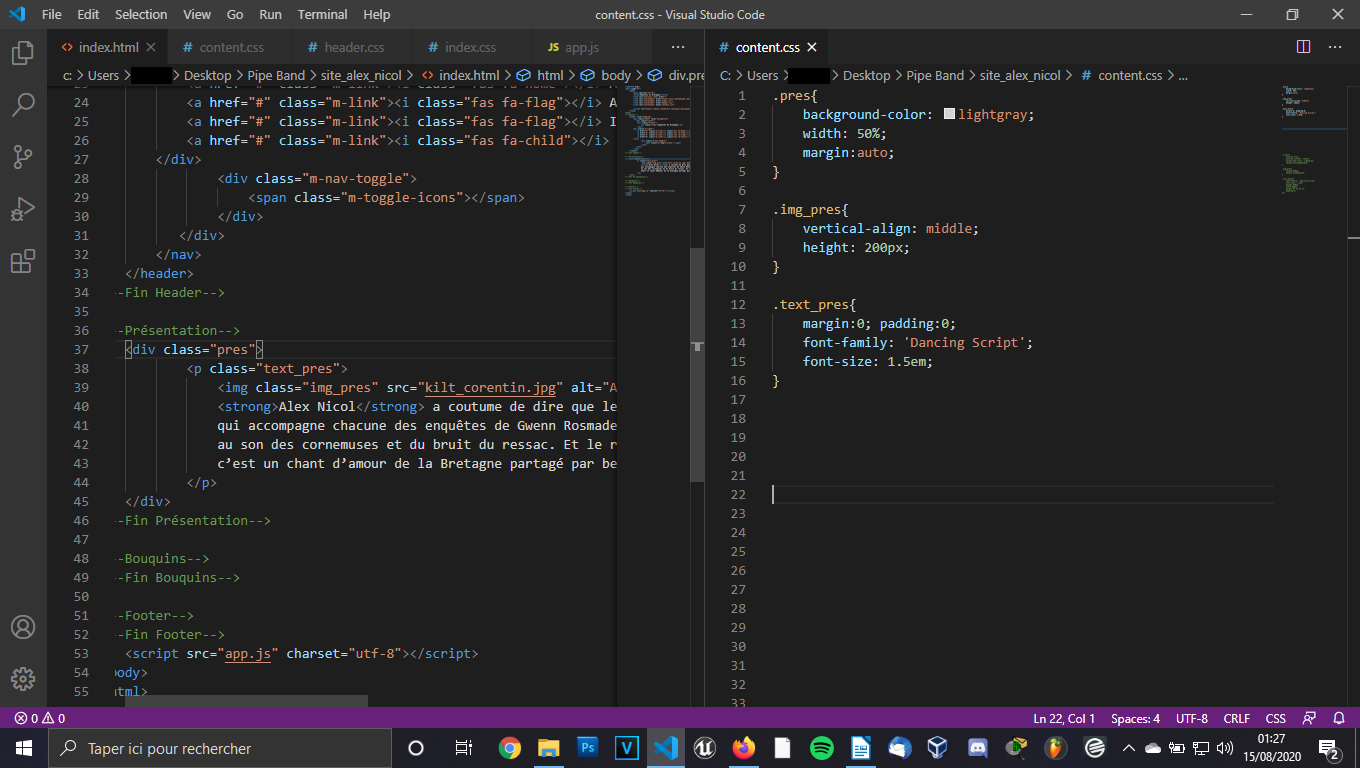Open more actions of left editor group

click(678, 47)
